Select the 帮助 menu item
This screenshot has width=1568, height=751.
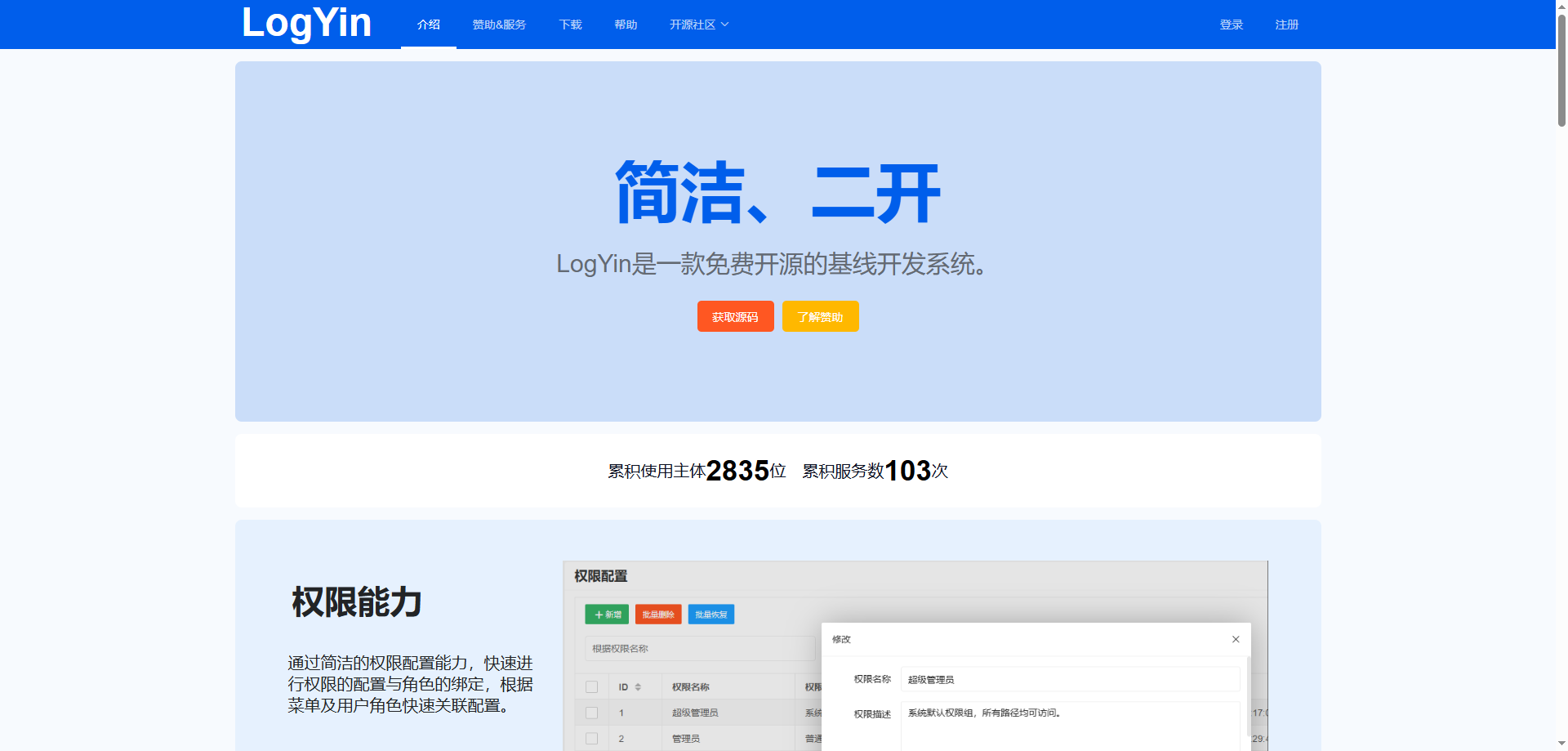click(x=626, y=25)
